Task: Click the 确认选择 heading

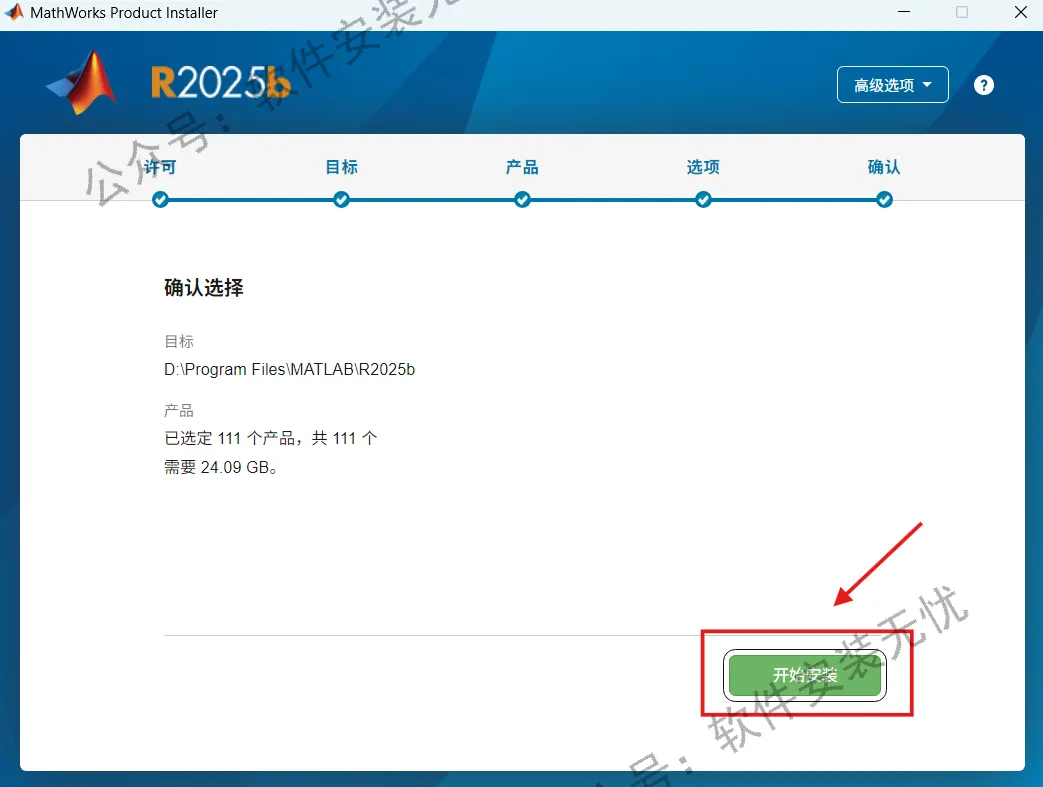Action: (204, 287)
